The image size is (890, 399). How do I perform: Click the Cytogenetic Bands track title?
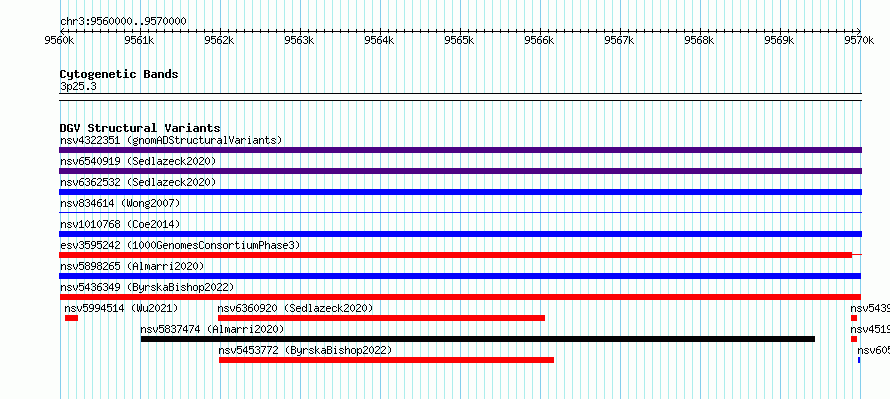(x=119, y=74)
